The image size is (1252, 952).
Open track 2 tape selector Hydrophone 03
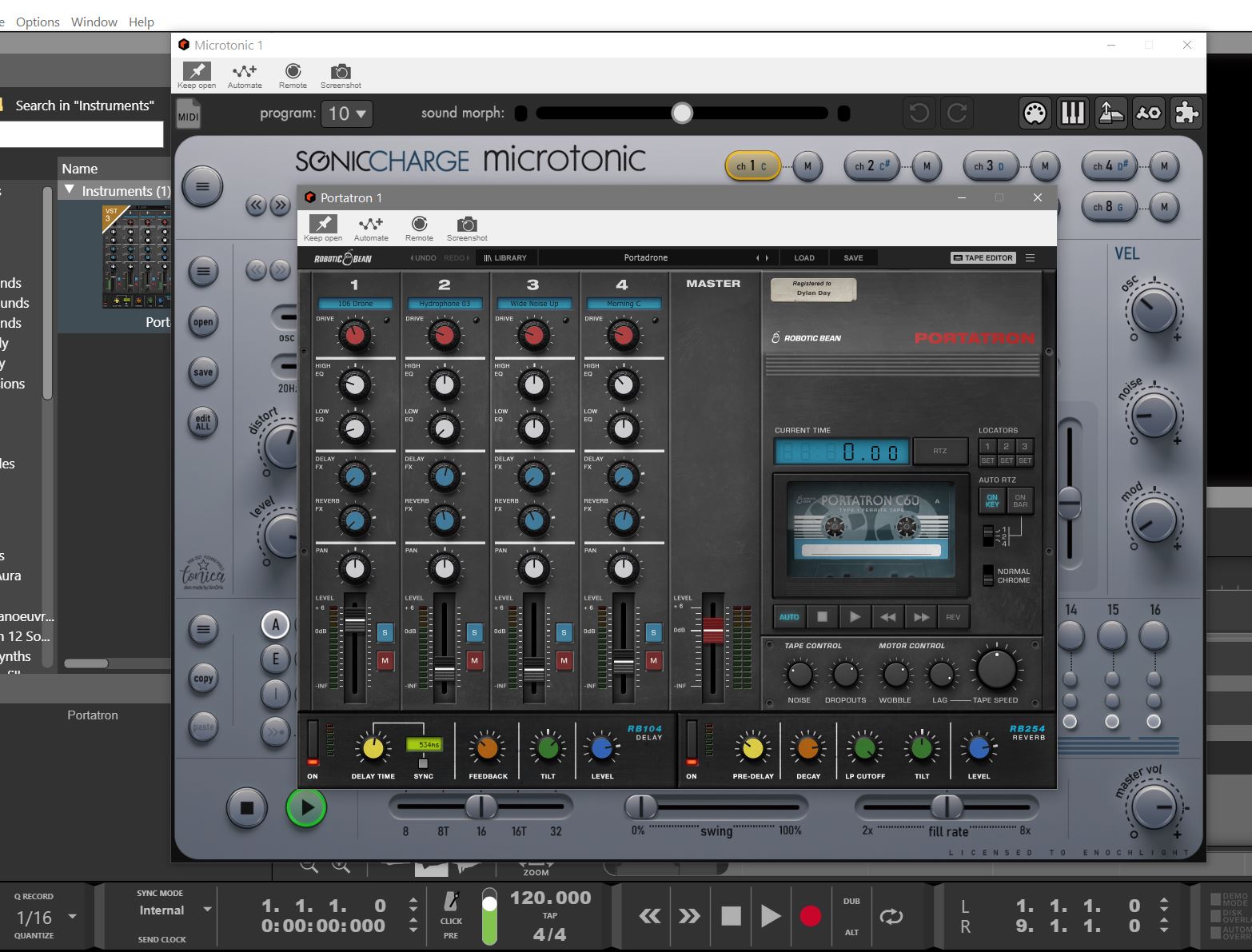tap(445, 304)
